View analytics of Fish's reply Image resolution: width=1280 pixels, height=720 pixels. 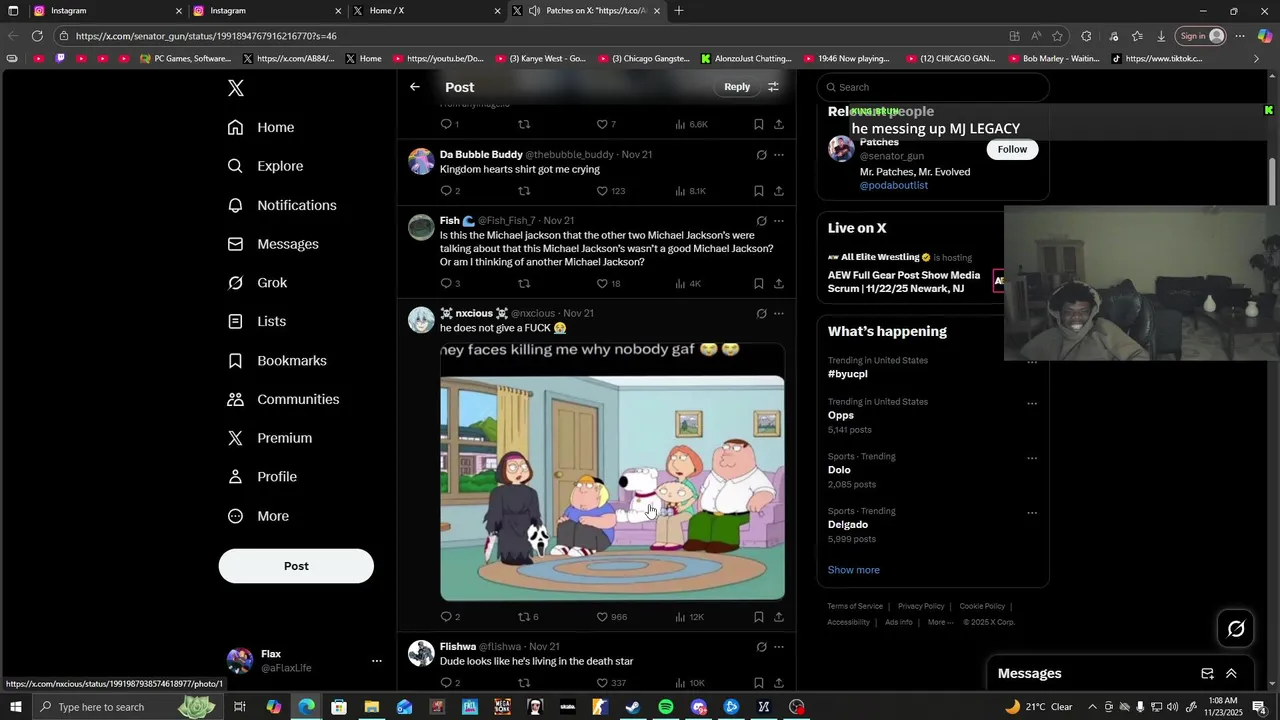pyautogui.click(x=688, y=284)
